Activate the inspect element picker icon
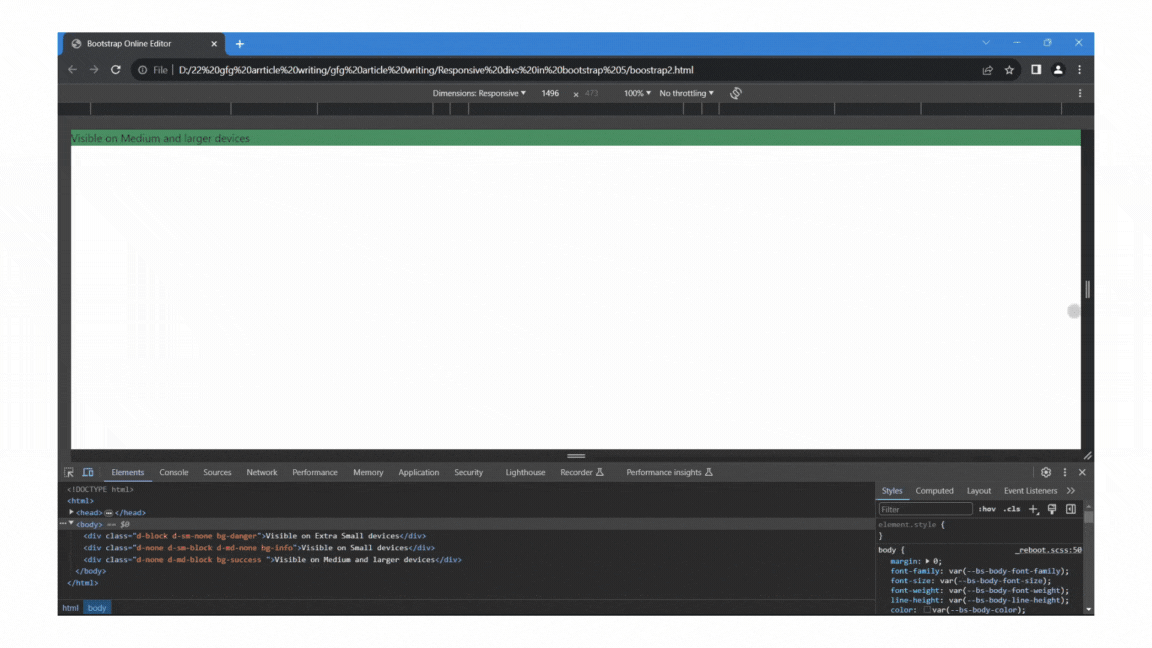Screen dimensions: 1152x648 69,472
